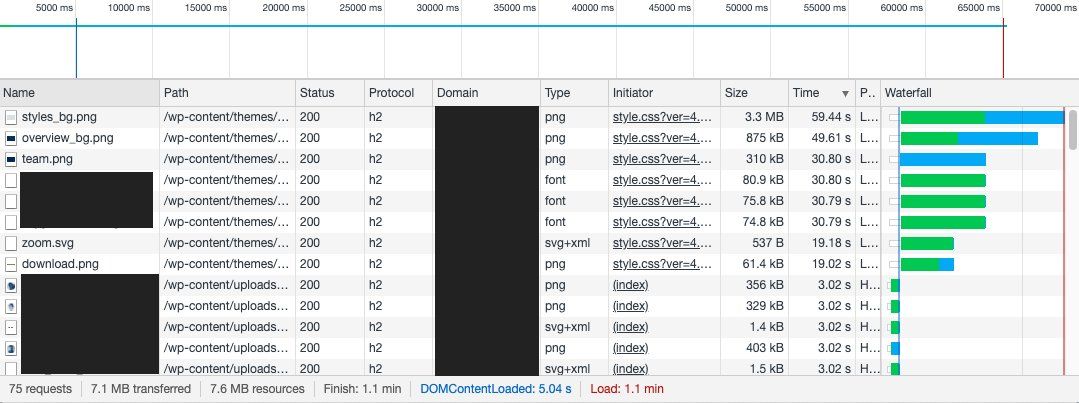
Task: Click zoom.svg green waterfall bar
Action: 927,243
